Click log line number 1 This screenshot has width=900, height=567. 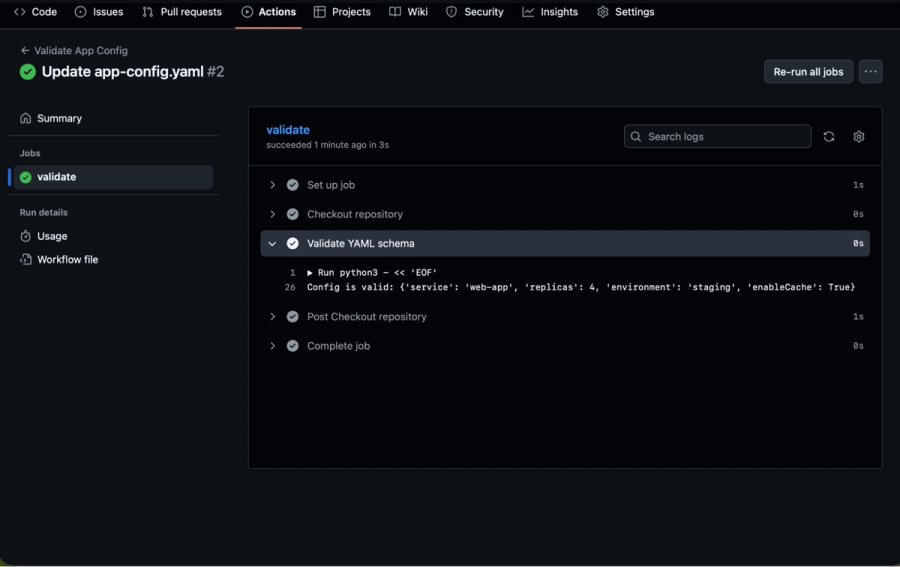[293, 273]
